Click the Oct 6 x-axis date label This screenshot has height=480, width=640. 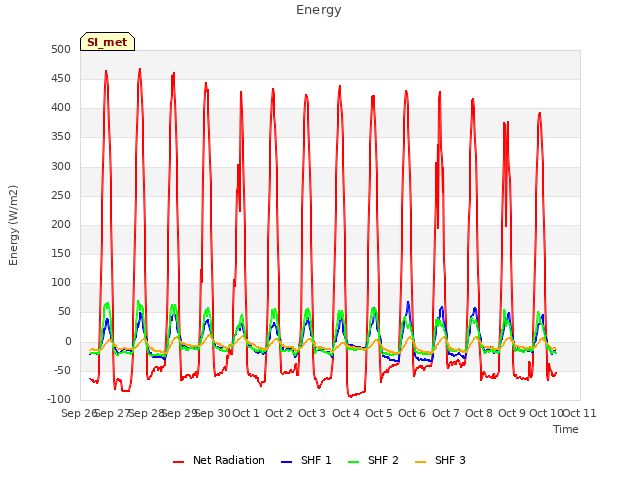click(x=412, y=413)
